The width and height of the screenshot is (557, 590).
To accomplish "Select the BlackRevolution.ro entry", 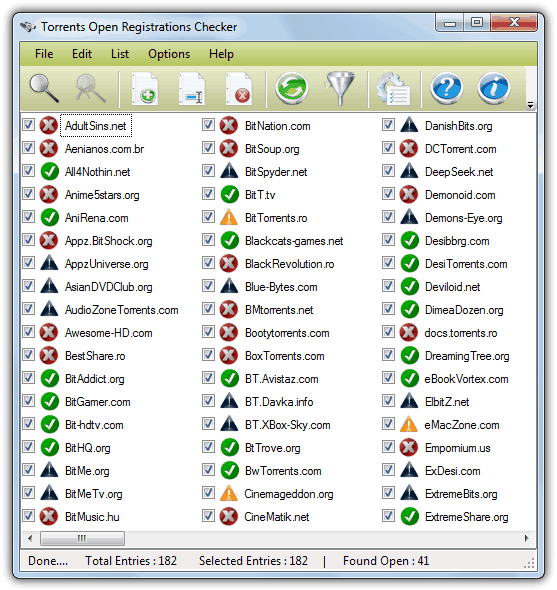I will coord(289,264).
